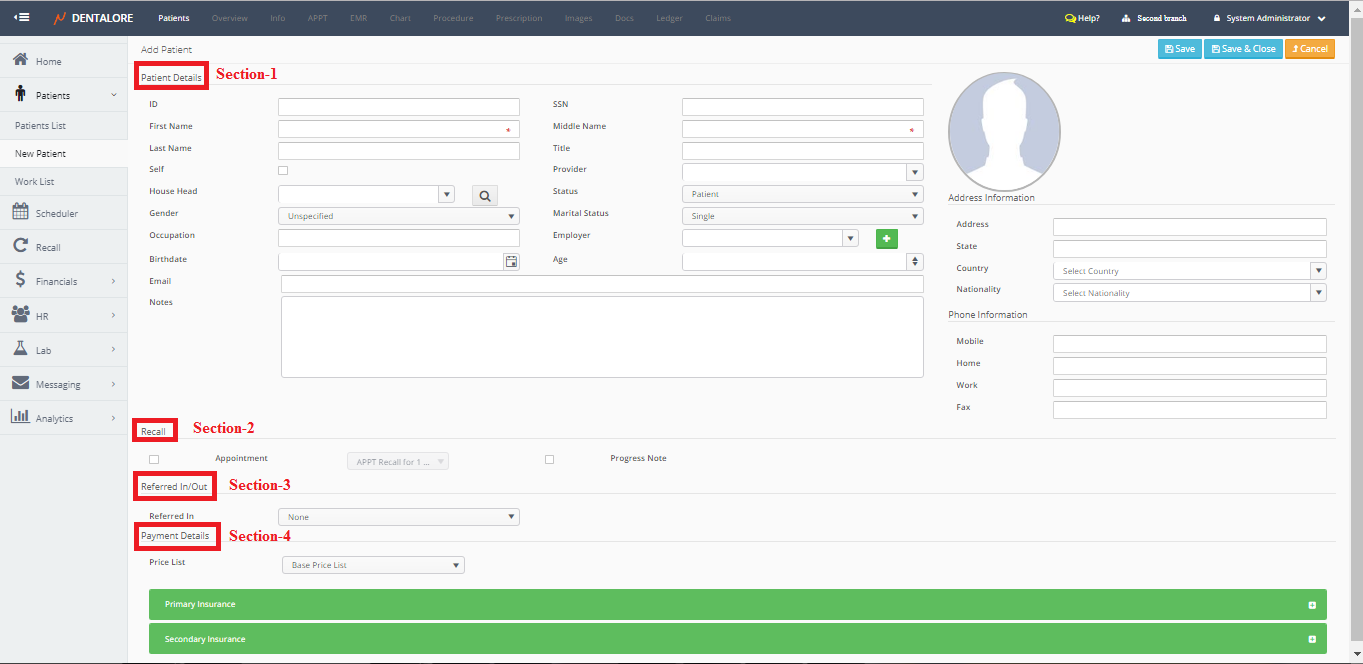Viewport: 1363px width, 664px height.
Task: Expand the Primary Insurance plus icon
Action: 1311,605
